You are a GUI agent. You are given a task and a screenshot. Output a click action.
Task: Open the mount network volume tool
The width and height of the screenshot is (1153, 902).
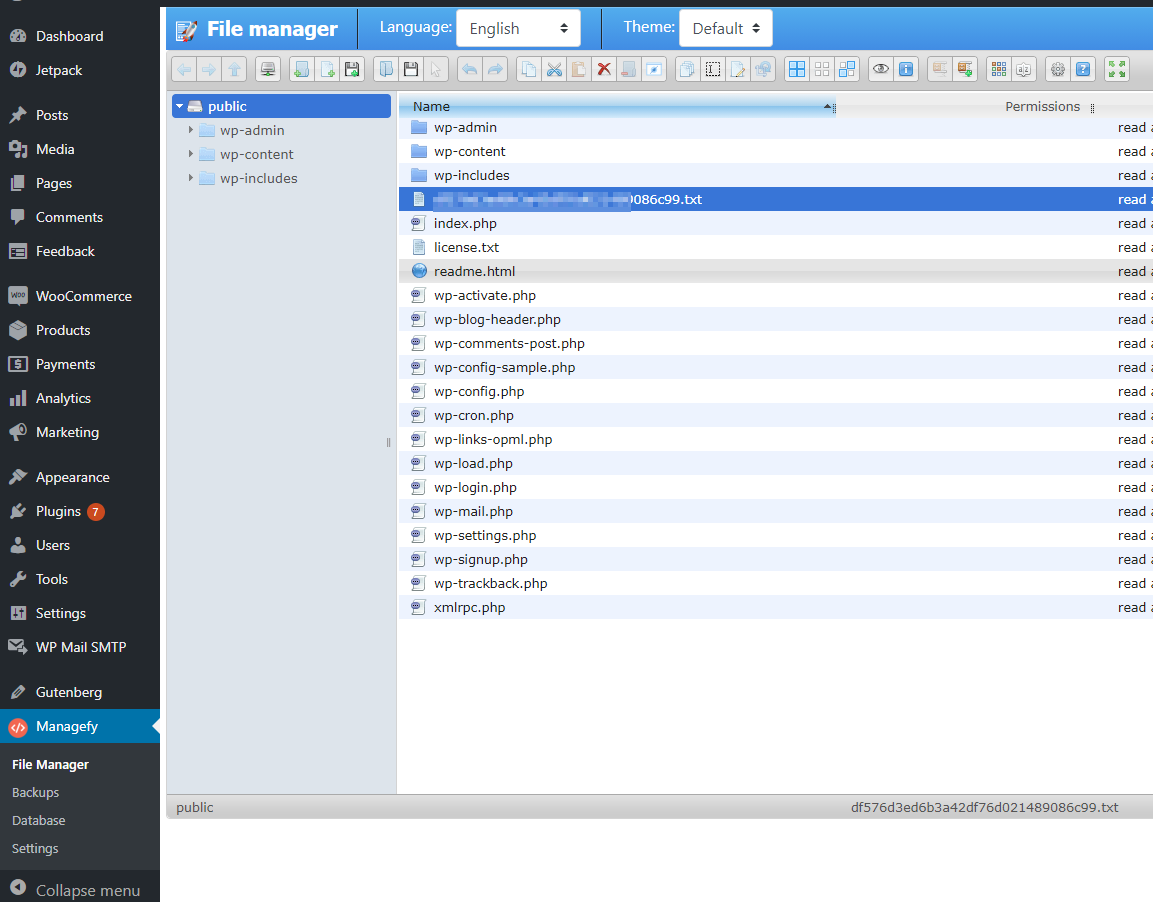[x=268, y=70]
